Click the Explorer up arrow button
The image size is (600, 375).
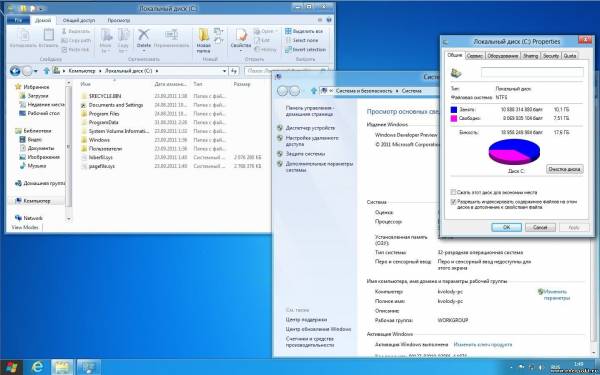(46, 71)
